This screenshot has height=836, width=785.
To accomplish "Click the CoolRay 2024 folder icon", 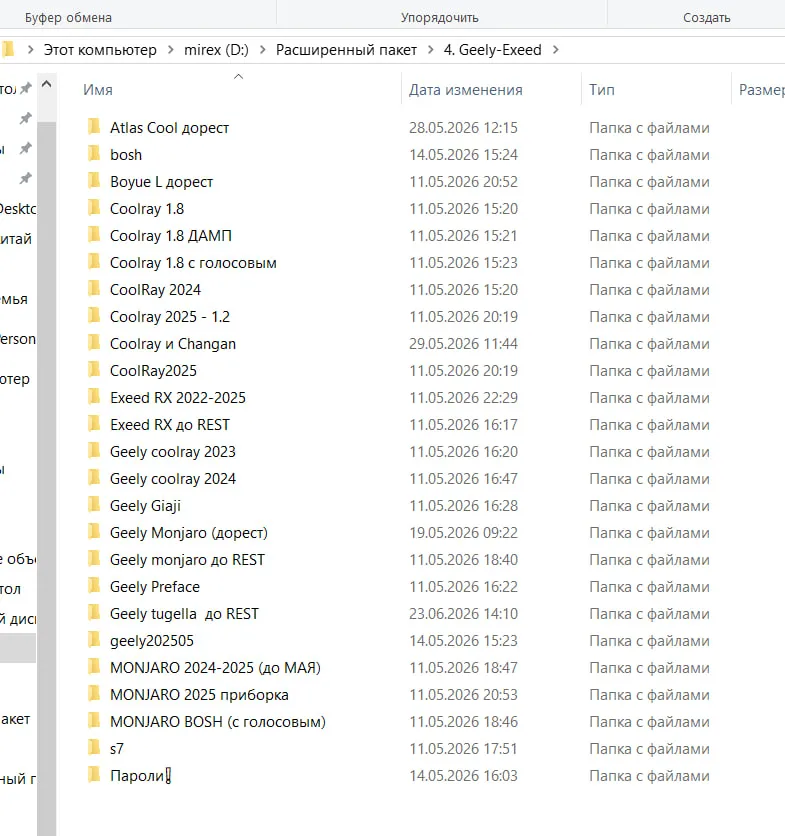I will 94,289.
